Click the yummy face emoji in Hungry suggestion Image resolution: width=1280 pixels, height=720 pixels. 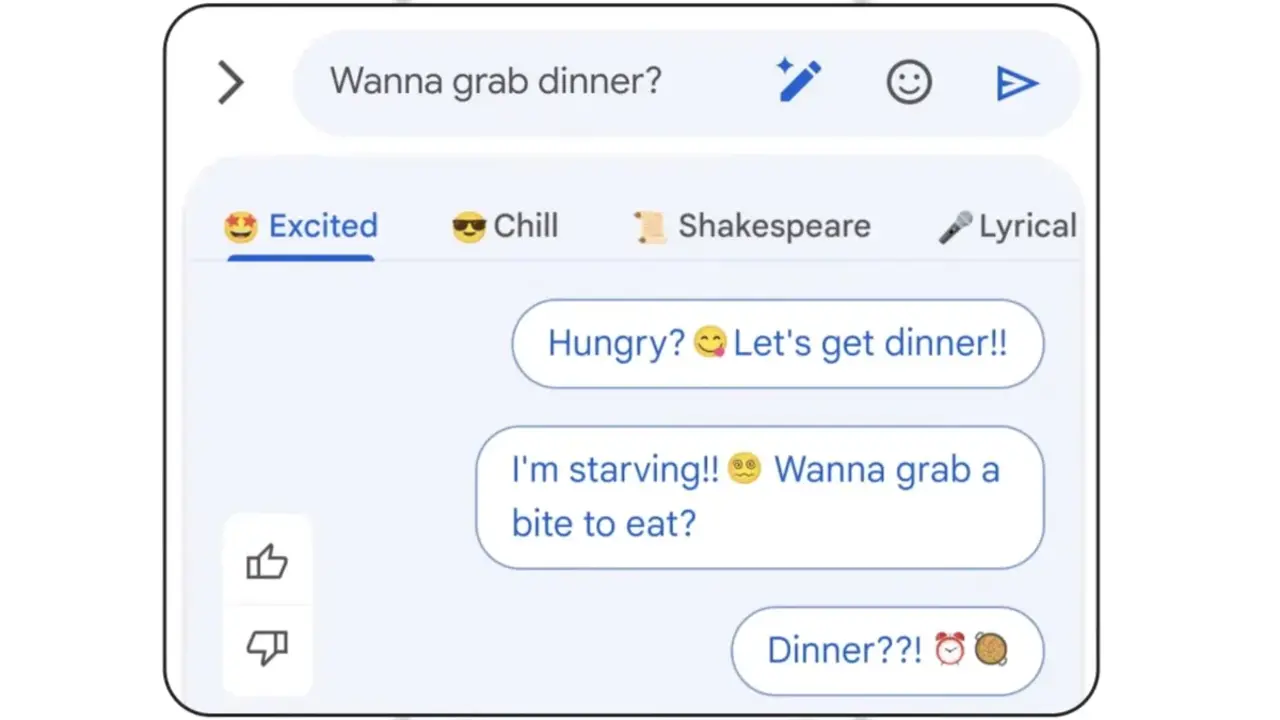point(709,344)
